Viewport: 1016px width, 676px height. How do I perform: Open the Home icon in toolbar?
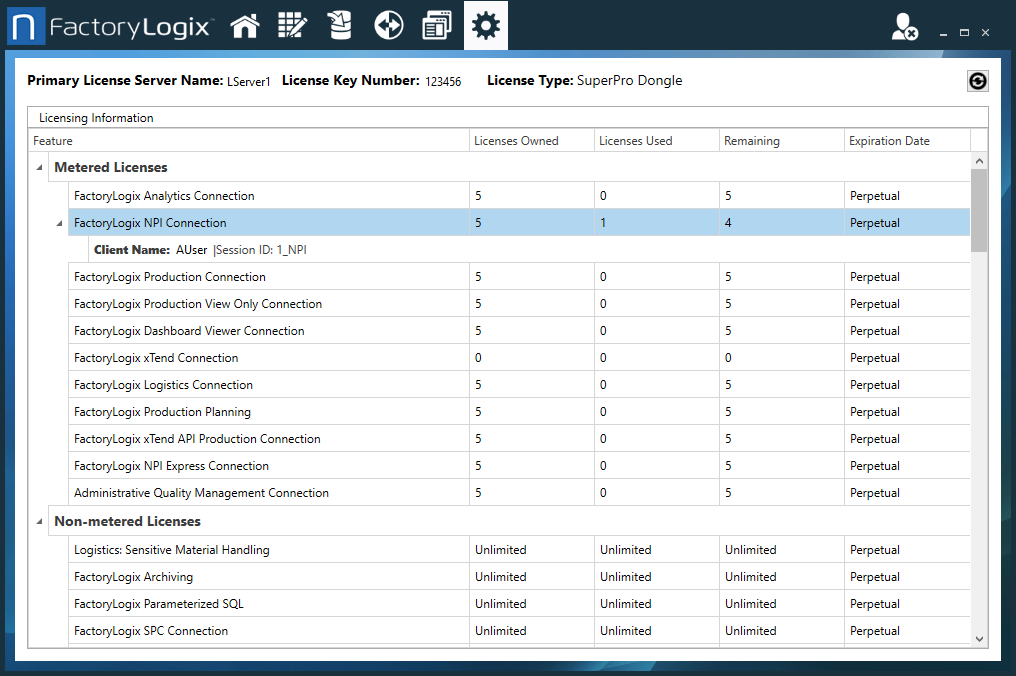tap(245, 26)
